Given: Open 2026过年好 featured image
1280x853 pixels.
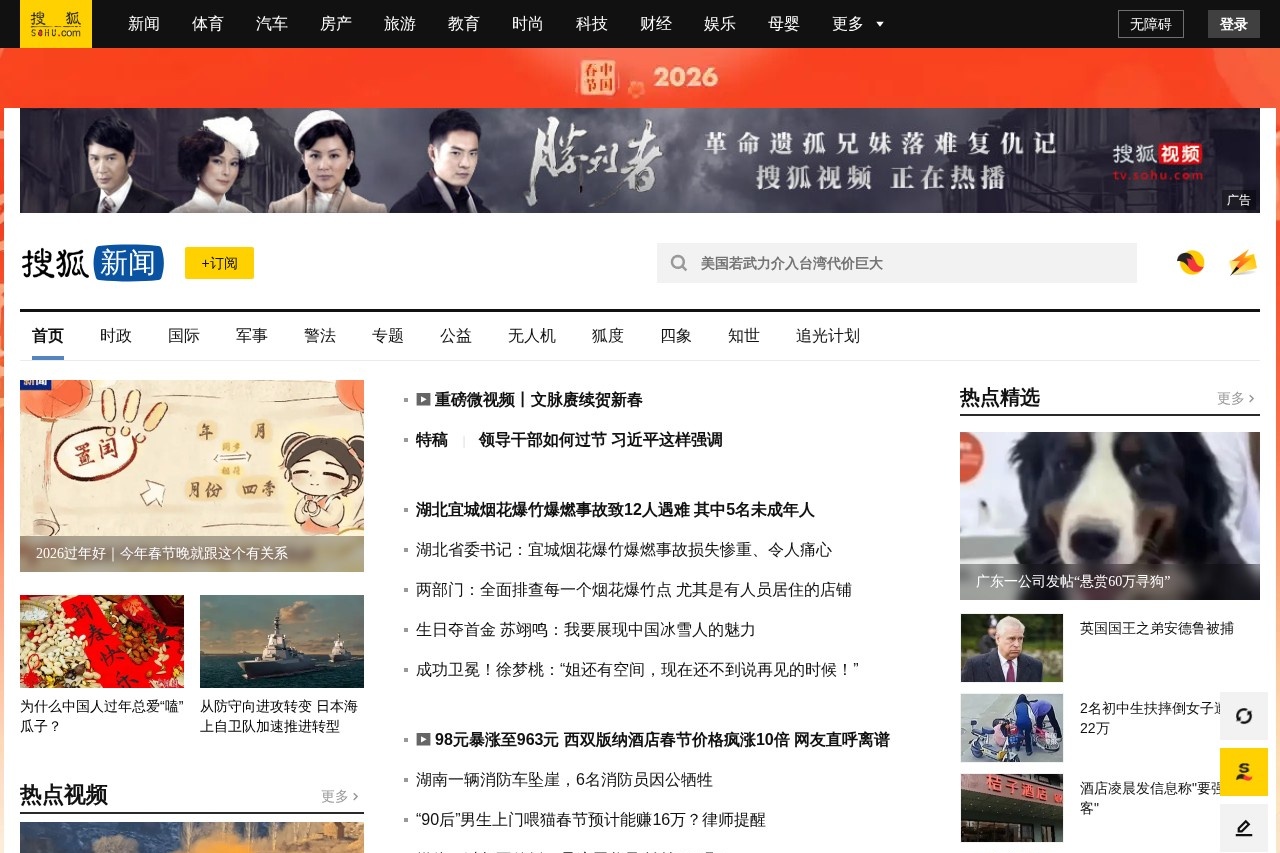Looking at the screenshot, I should [x=192, y=476].
